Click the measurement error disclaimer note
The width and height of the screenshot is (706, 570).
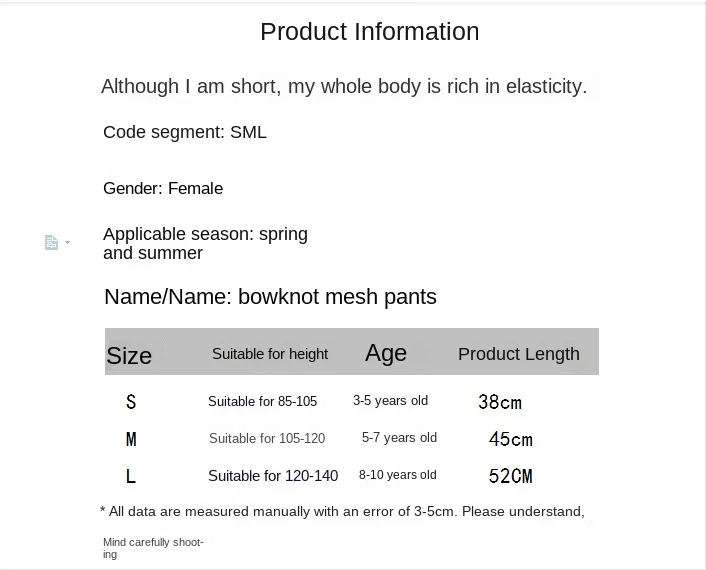tap(342, 512)
